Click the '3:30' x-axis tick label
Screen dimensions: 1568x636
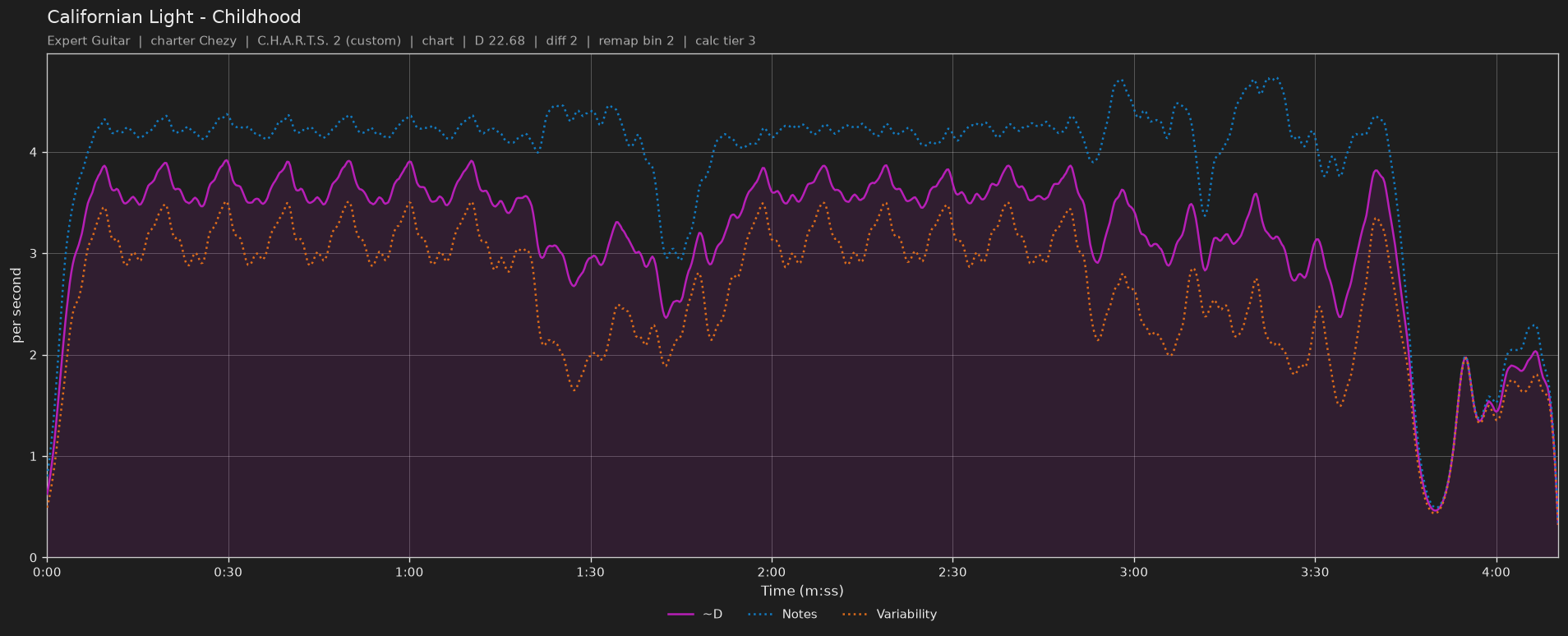click(x=1315, y=572)
